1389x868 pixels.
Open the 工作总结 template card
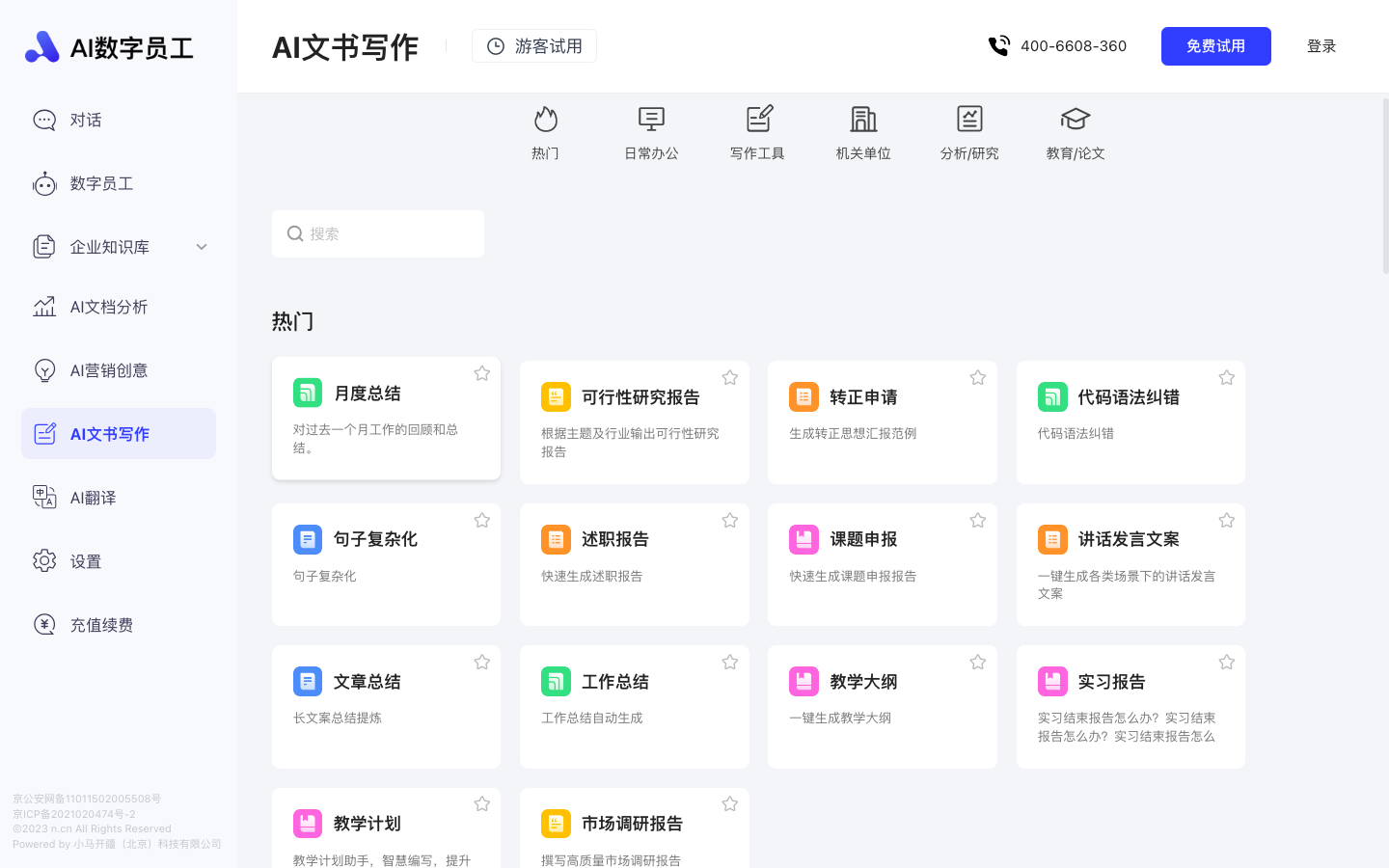(634, 706)
